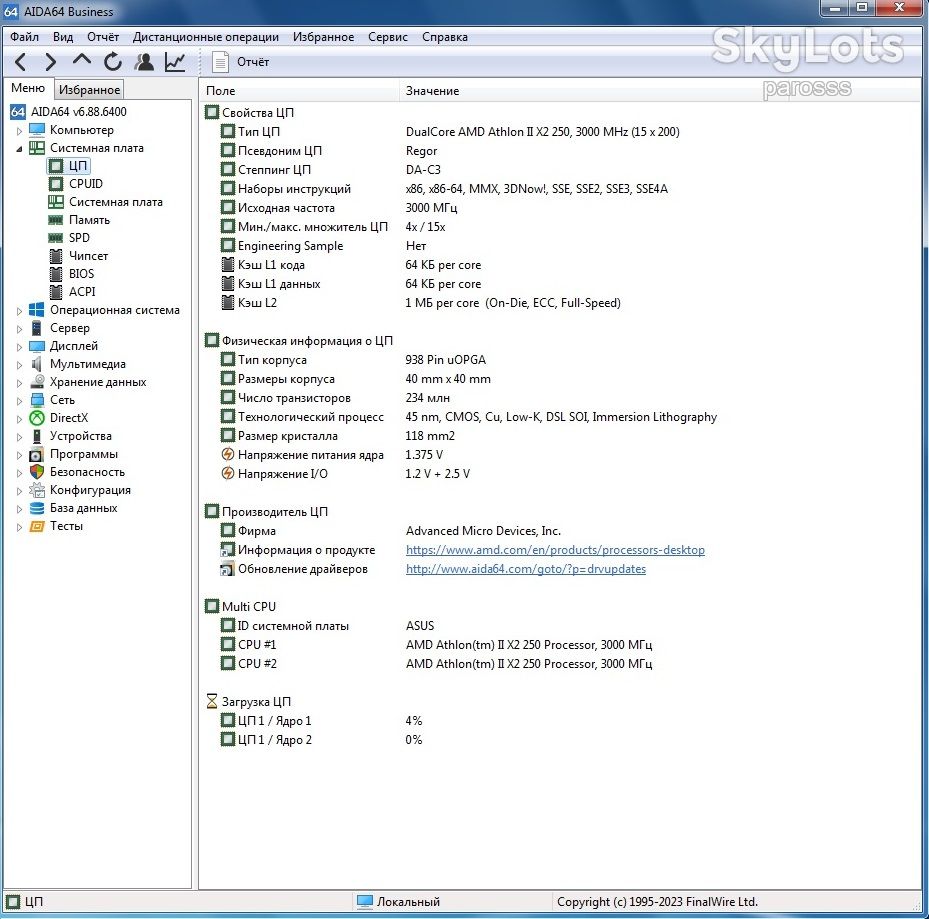The height and width of the screenshot is (919, 929).
Task: Select the Размер кристалла row
Action: click(560, 436)
